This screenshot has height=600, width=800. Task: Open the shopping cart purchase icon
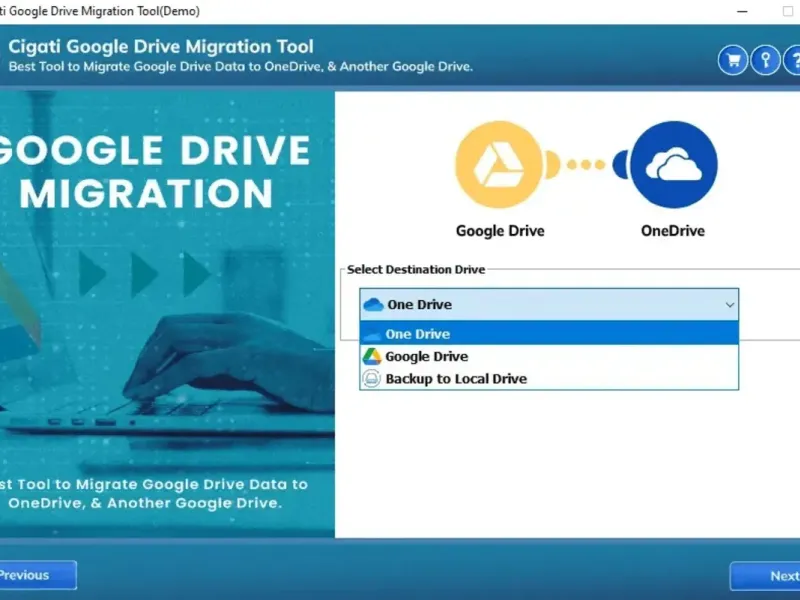(733, 60)
